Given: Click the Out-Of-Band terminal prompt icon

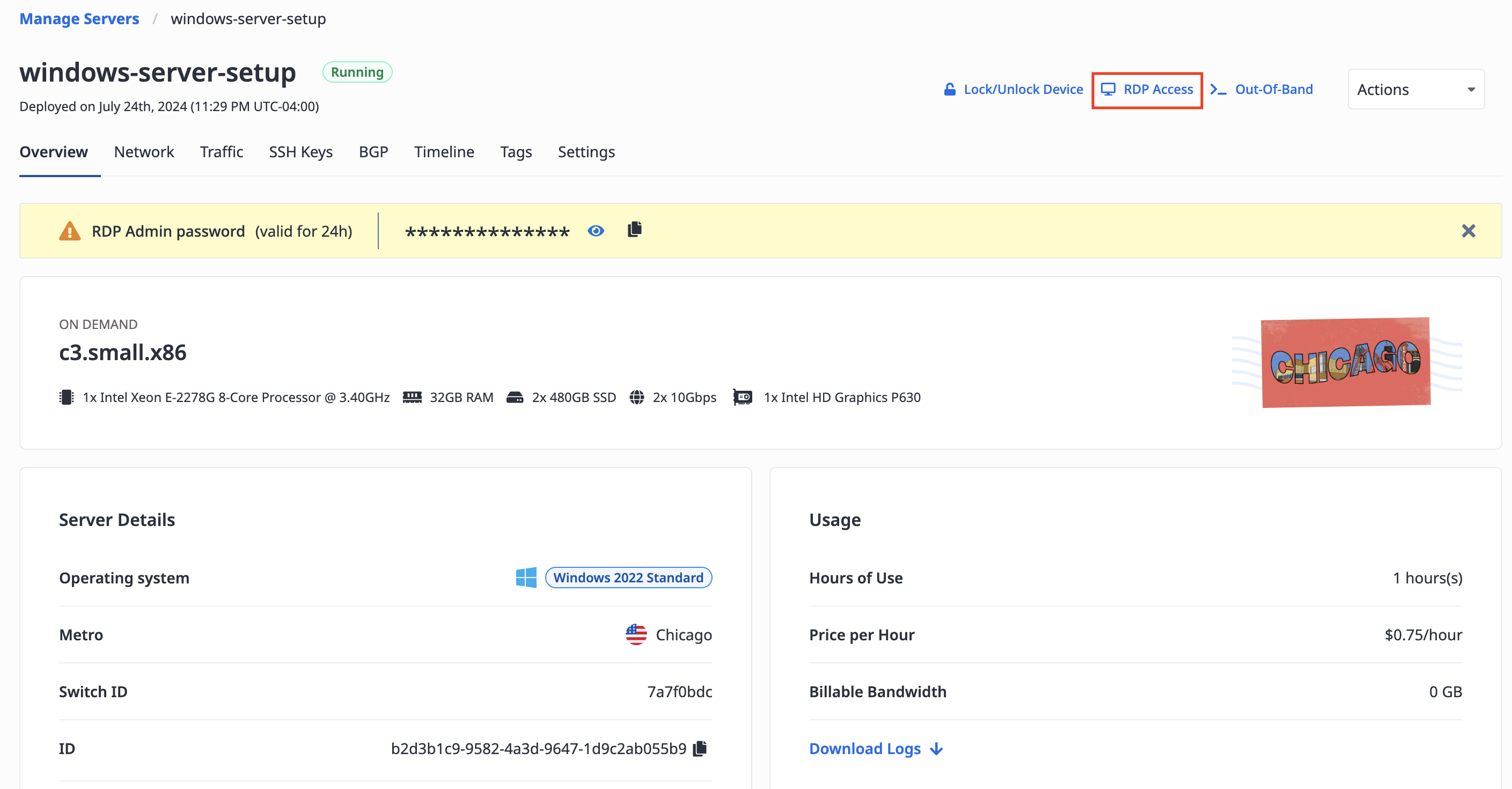Looking at the screenshot, I should [x=1218, y=89].
